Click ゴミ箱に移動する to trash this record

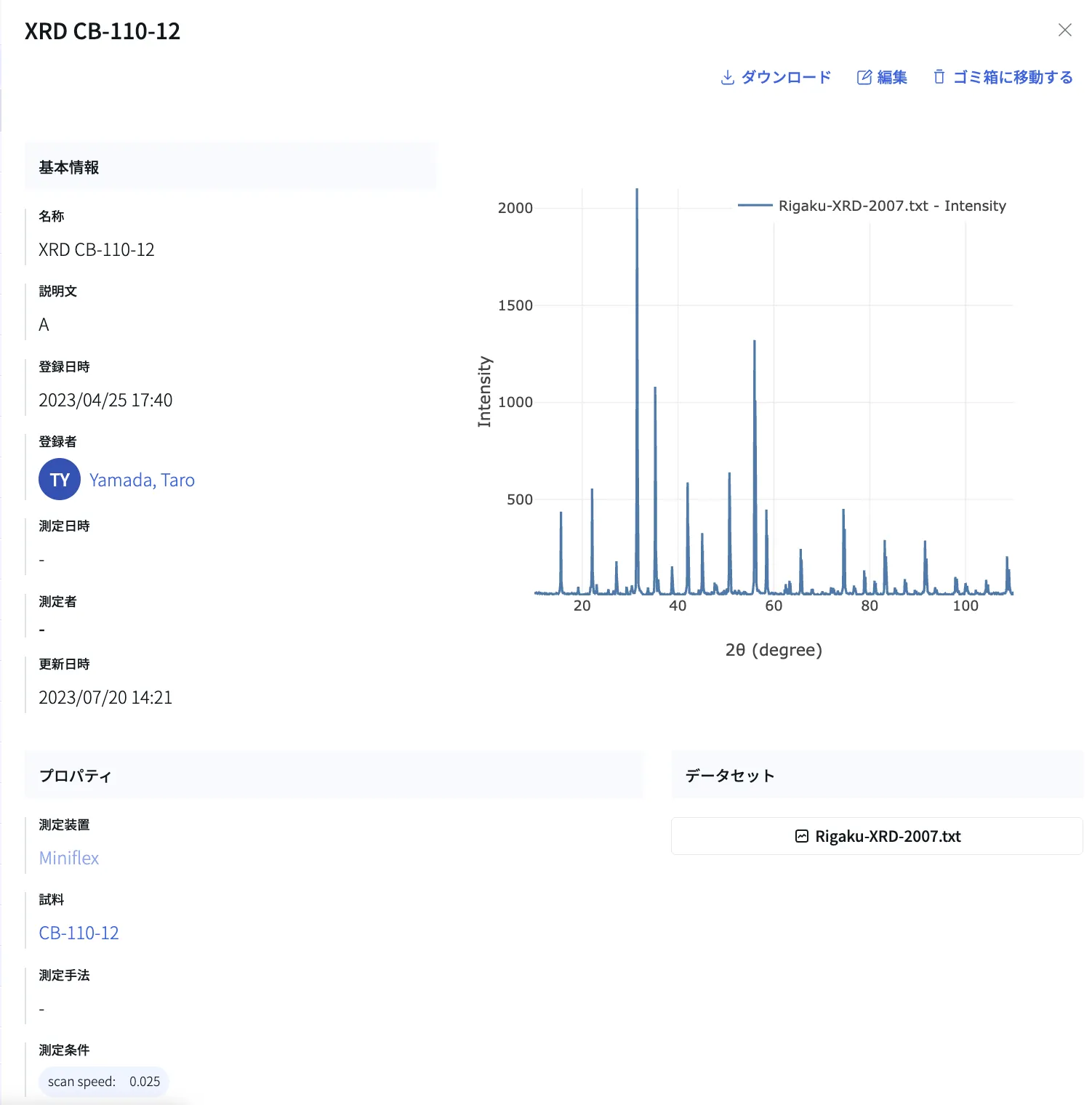pyautogui.click(x=1013, y=77)
